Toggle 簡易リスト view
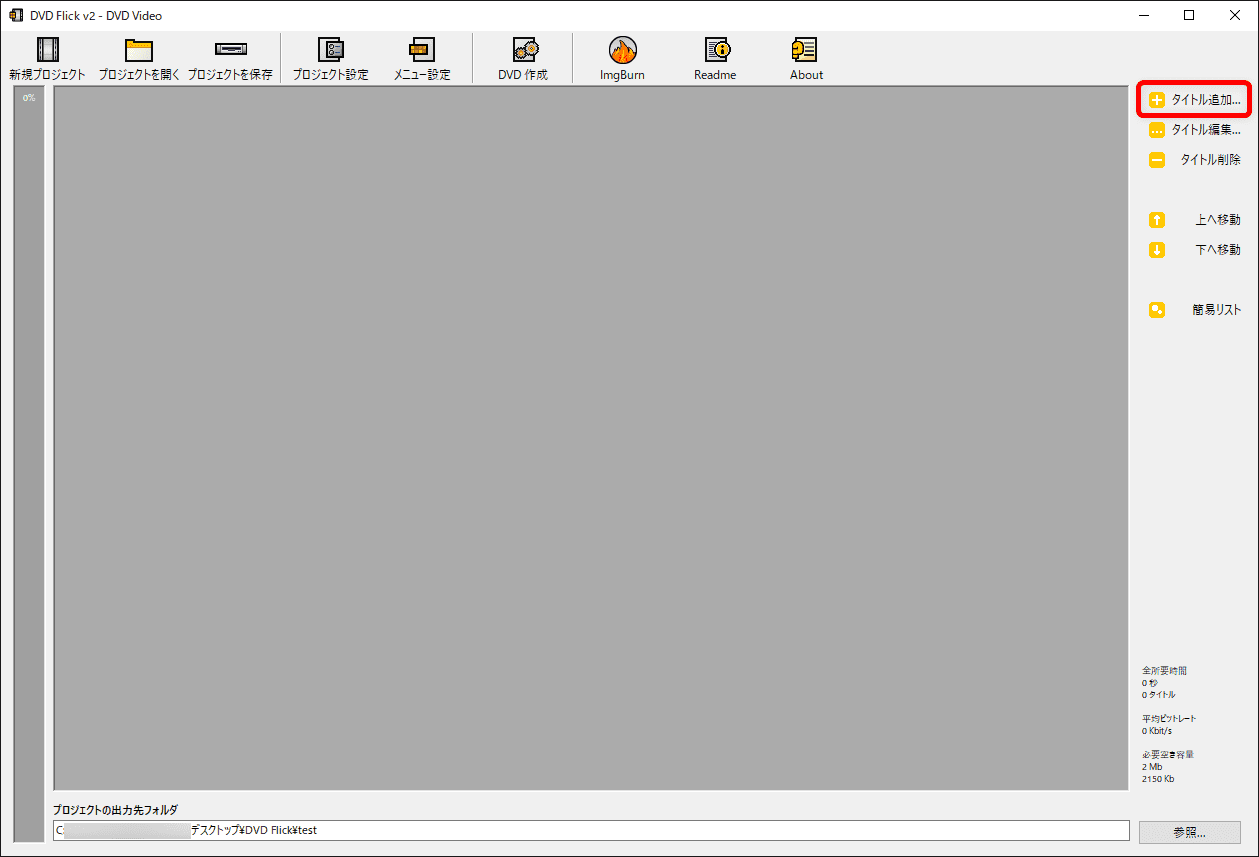Image resolution: width=1259 pixels, height=857 pixels. (1195, 310)
